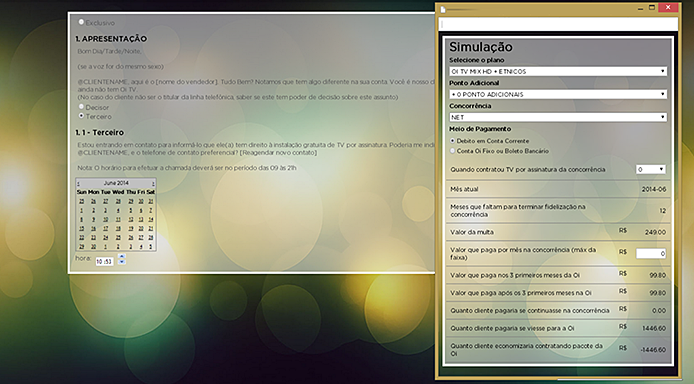Select the Terceiro radio button

(81, 115)
